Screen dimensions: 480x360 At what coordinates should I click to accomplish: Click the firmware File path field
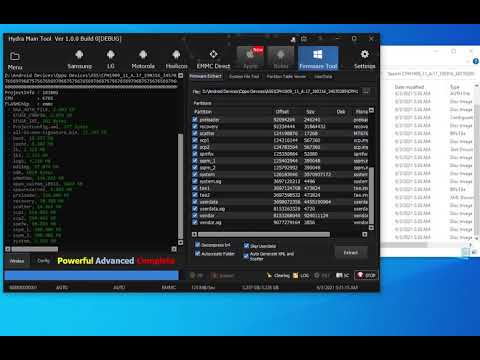[x=280, y=91]
